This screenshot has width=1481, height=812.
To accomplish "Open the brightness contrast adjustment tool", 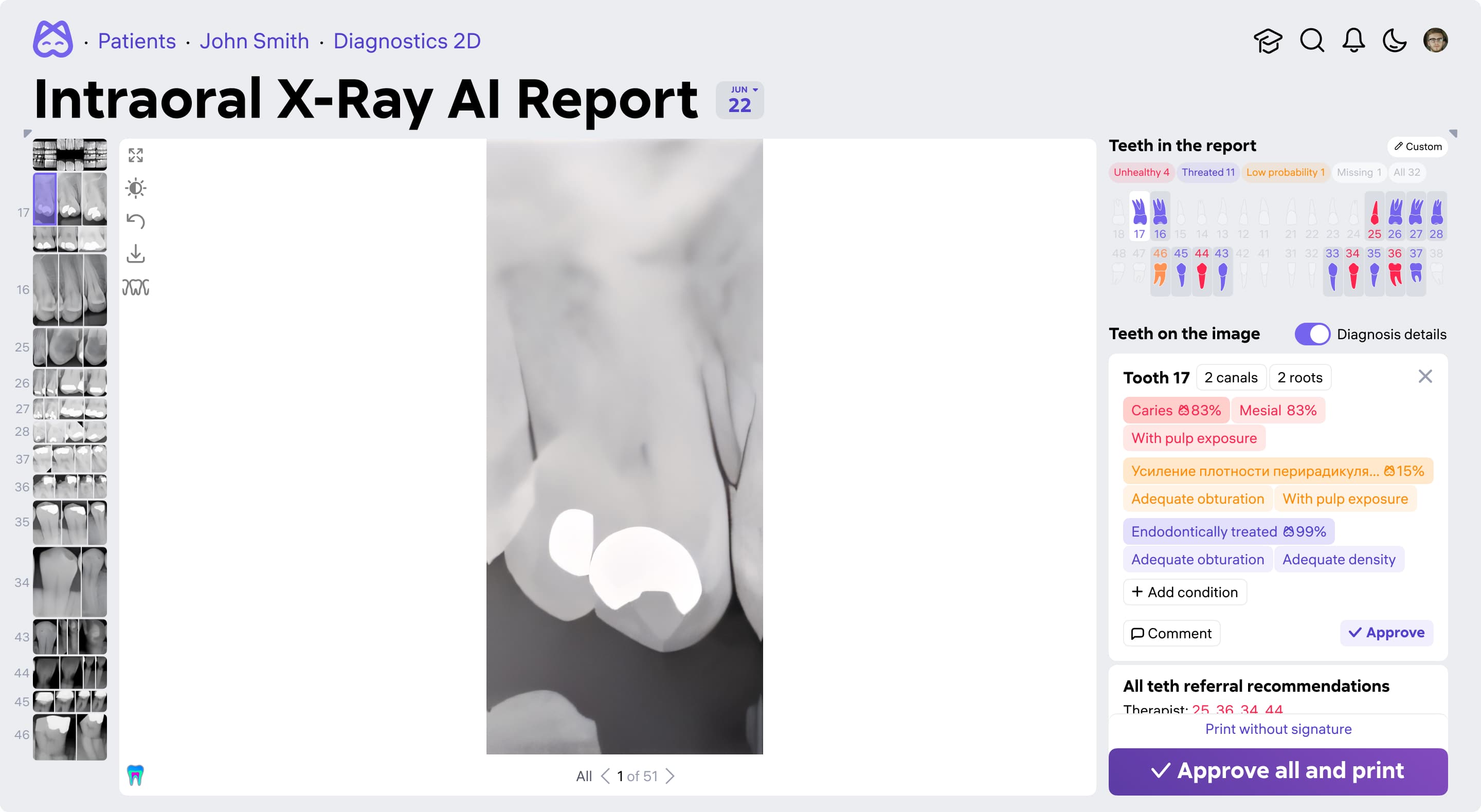I will point(136,188).
